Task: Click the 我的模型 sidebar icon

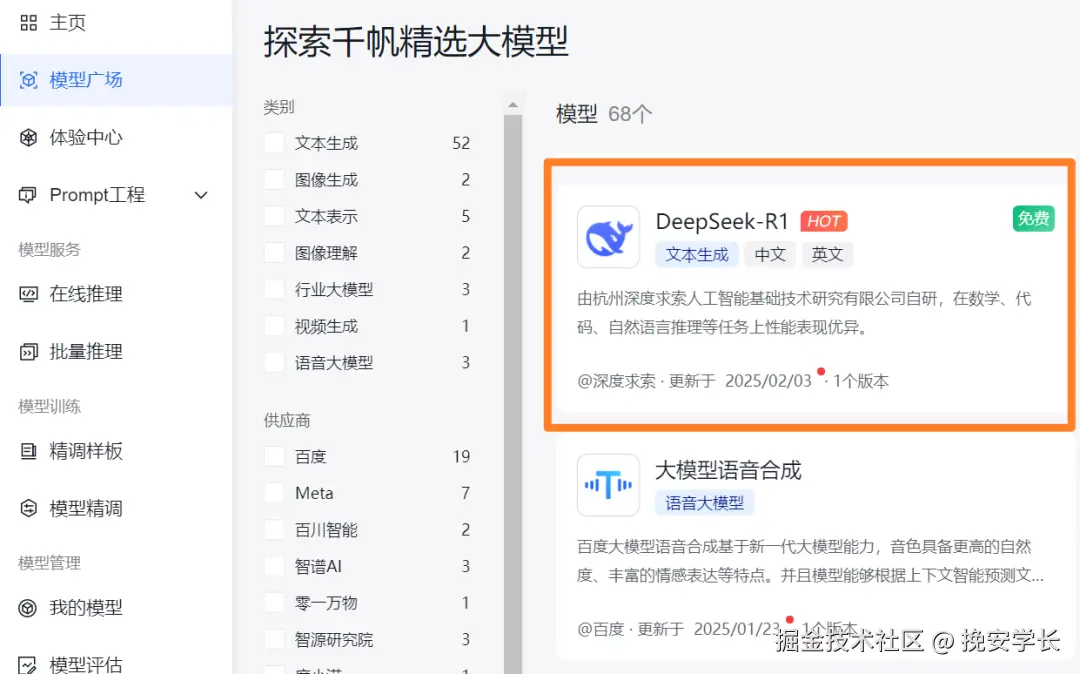Action: 28,608
